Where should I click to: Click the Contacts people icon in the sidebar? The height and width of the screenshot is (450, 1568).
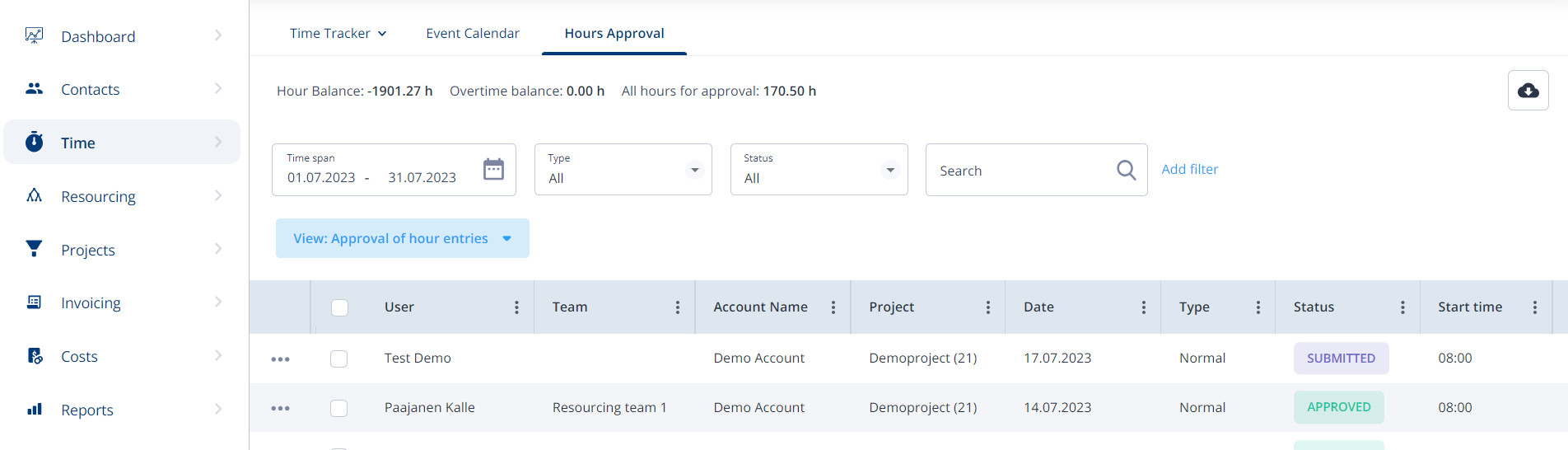tap(34, 88)
